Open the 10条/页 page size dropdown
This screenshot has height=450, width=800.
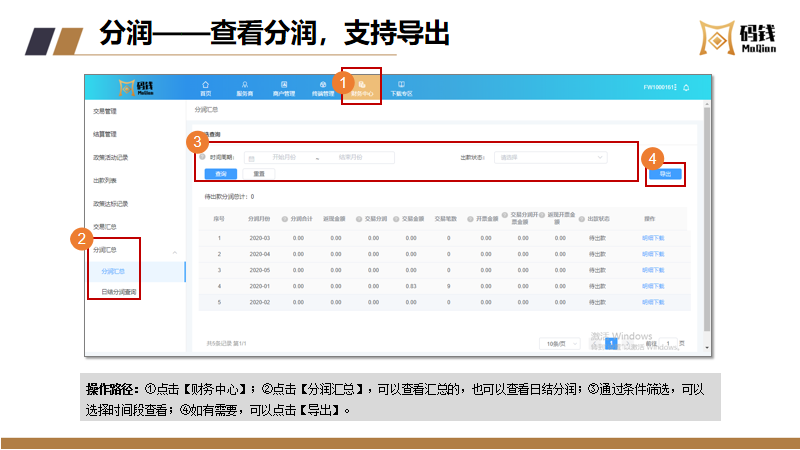(561, 343)
